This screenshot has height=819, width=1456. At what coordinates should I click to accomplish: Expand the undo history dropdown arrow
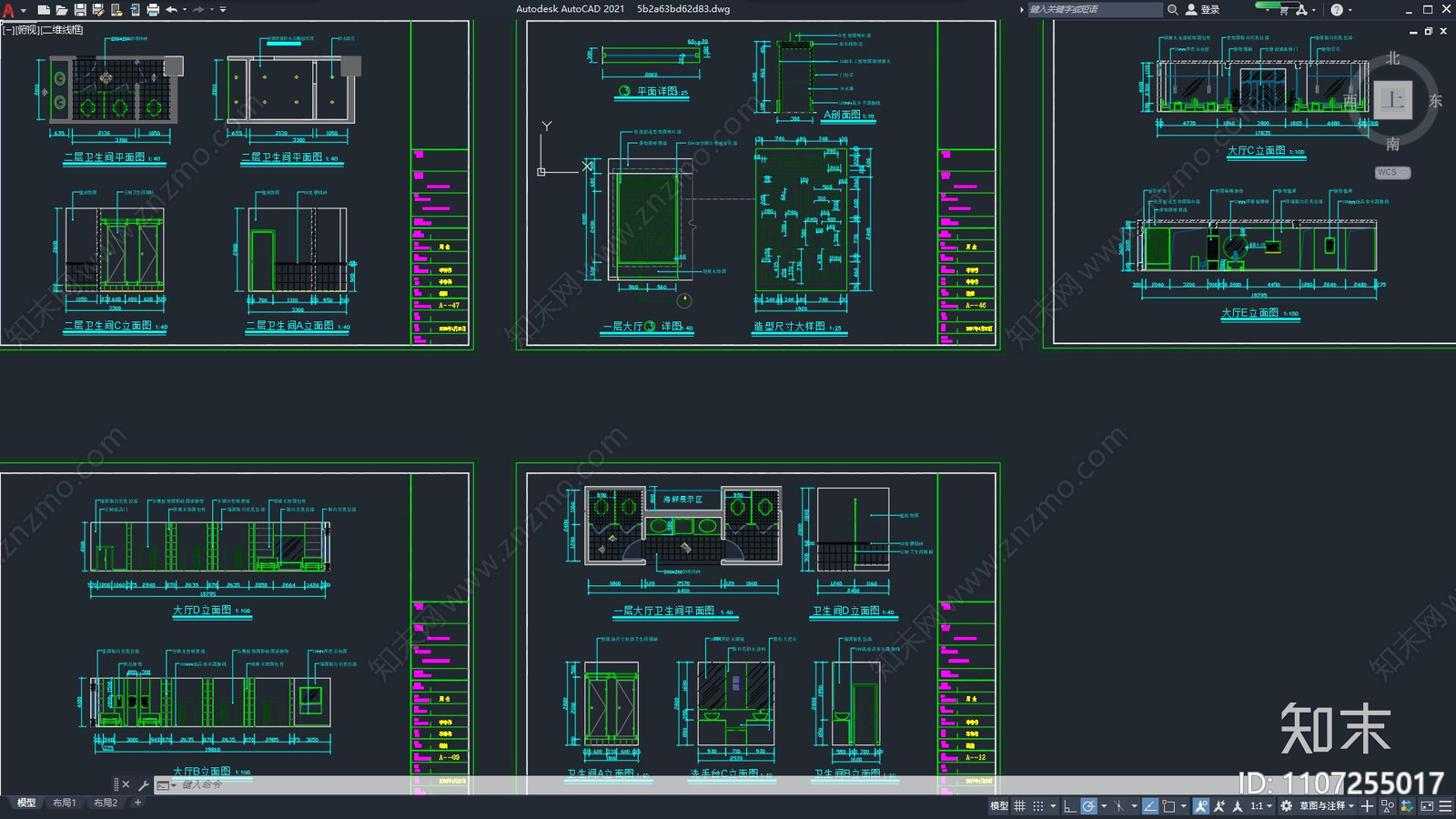[185, 10]
